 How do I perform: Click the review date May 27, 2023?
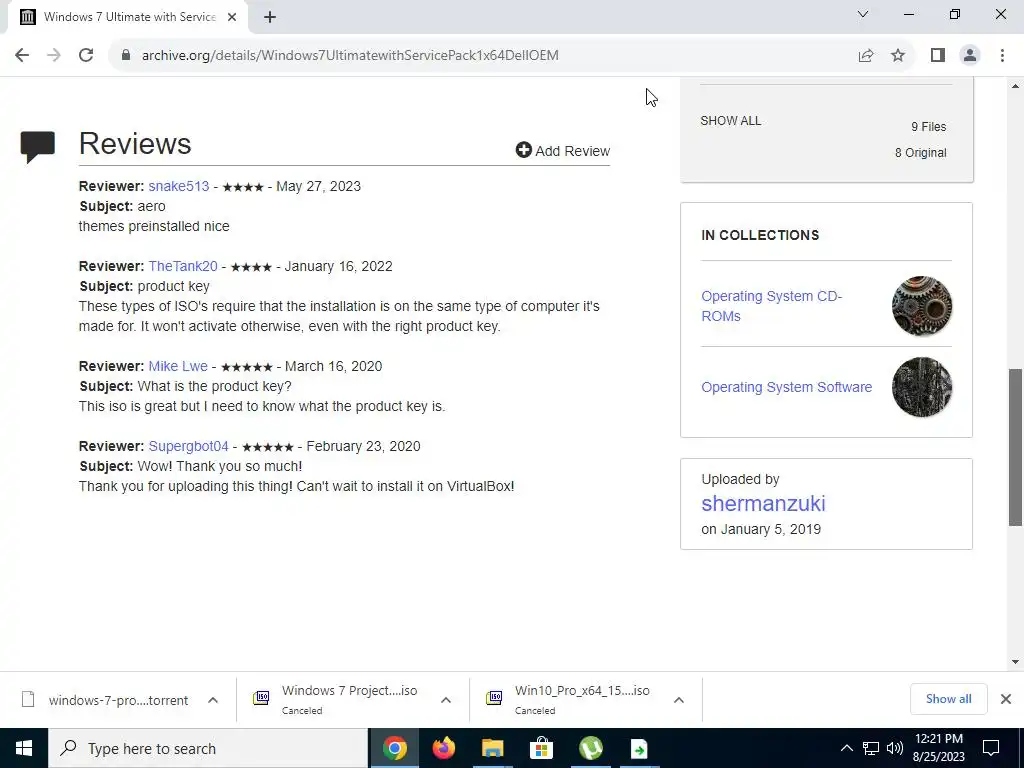(319, 186)
